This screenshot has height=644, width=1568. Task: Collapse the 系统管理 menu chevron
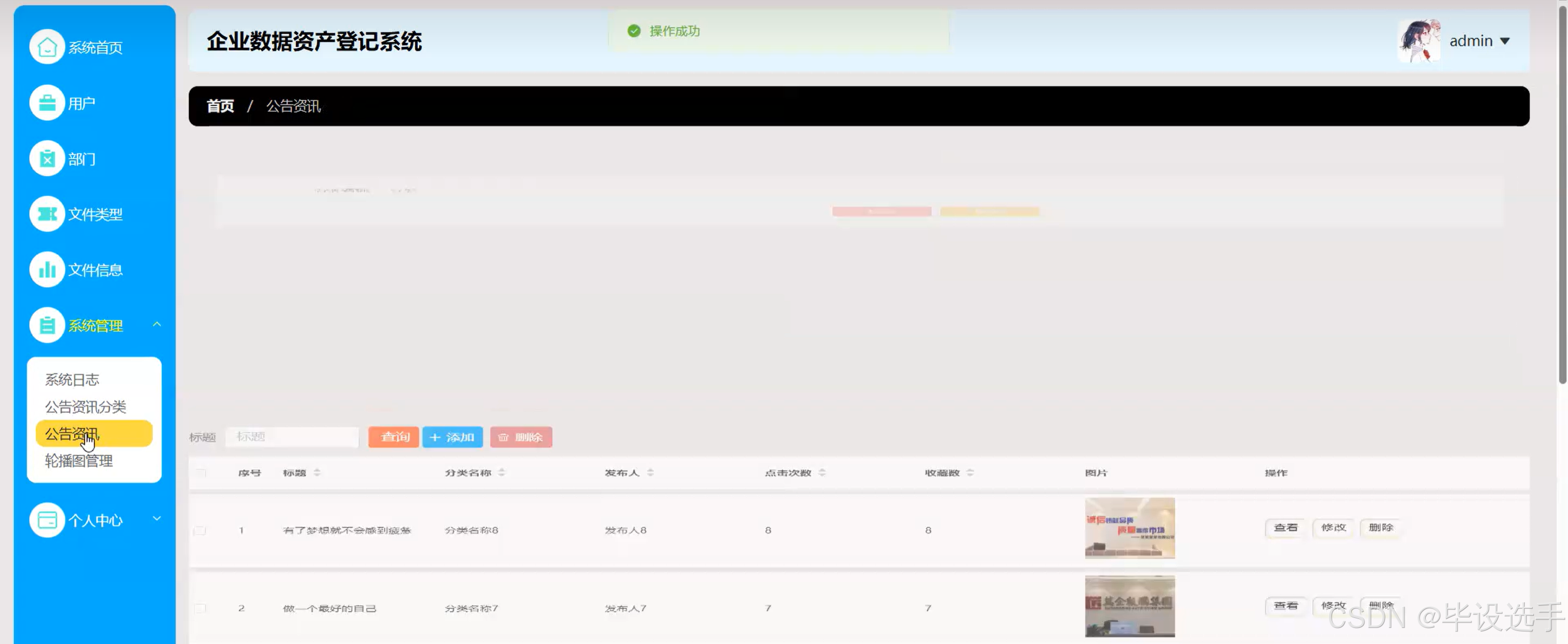tap(157, 325)
